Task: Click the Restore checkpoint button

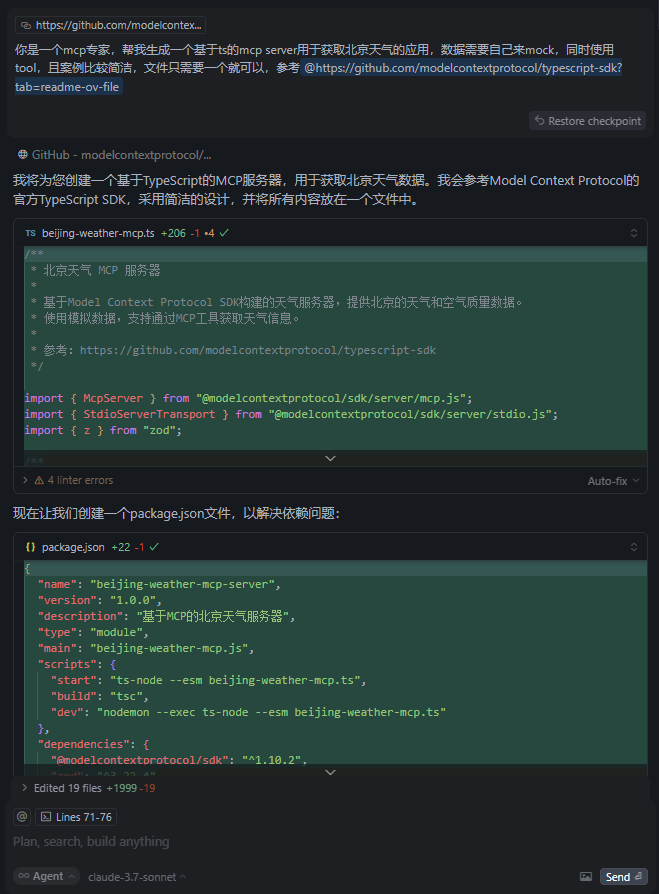Action: coord(587,120)
